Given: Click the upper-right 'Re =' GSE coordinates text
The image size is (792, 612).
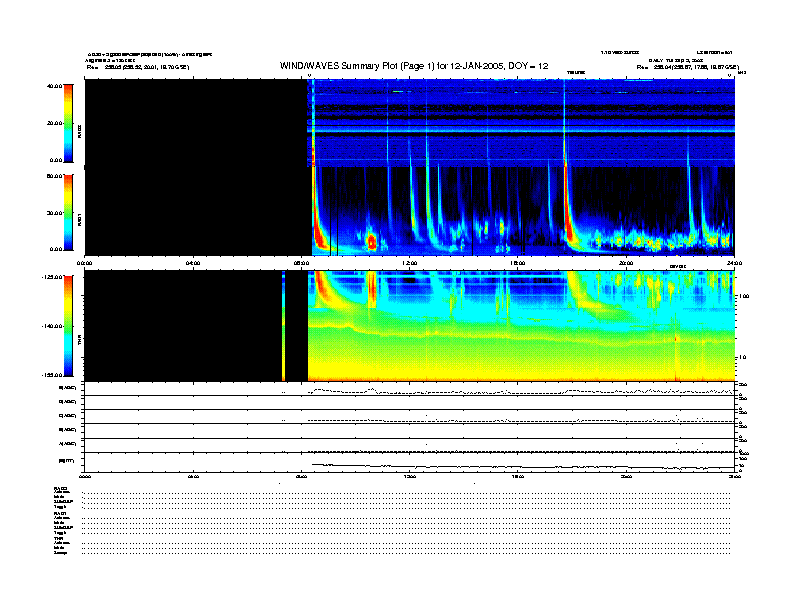Looking at the screenshot, I should click(688, 67).
